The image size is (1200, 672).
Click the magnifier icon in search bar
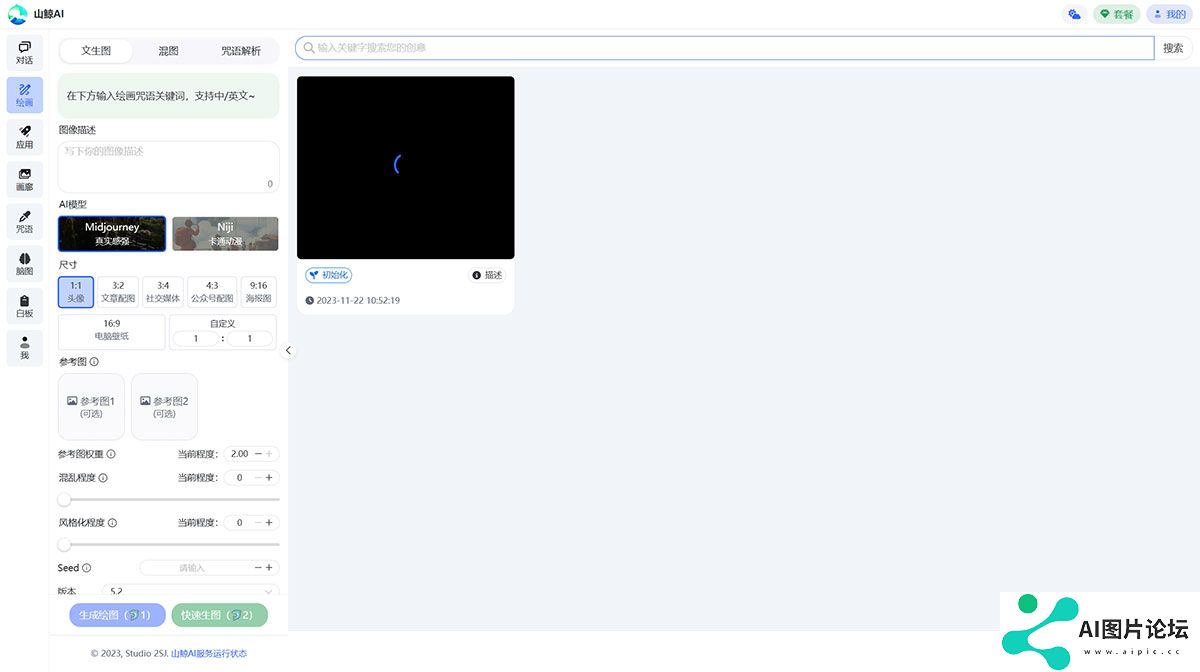click(309, 48)
